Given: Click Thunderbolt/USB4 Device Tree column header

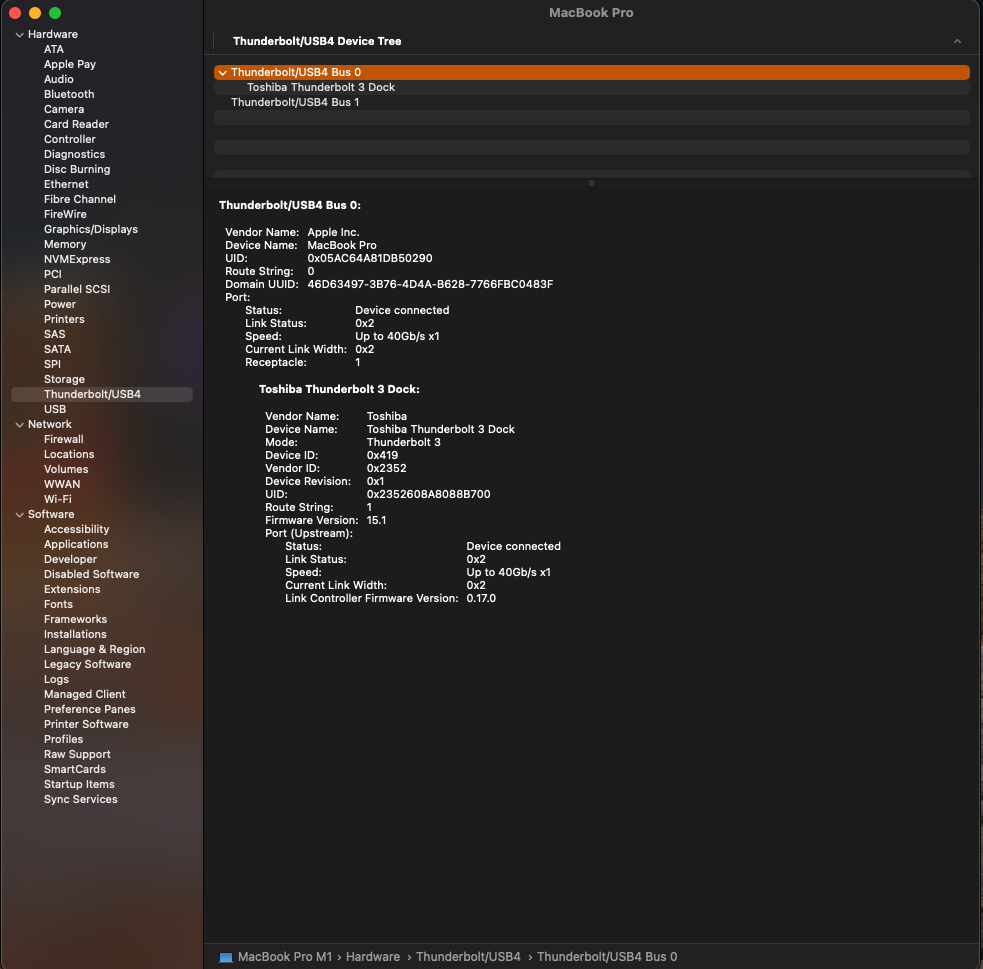Looking at the screenshot, I should pyautogui.click(x=317, y=41).
